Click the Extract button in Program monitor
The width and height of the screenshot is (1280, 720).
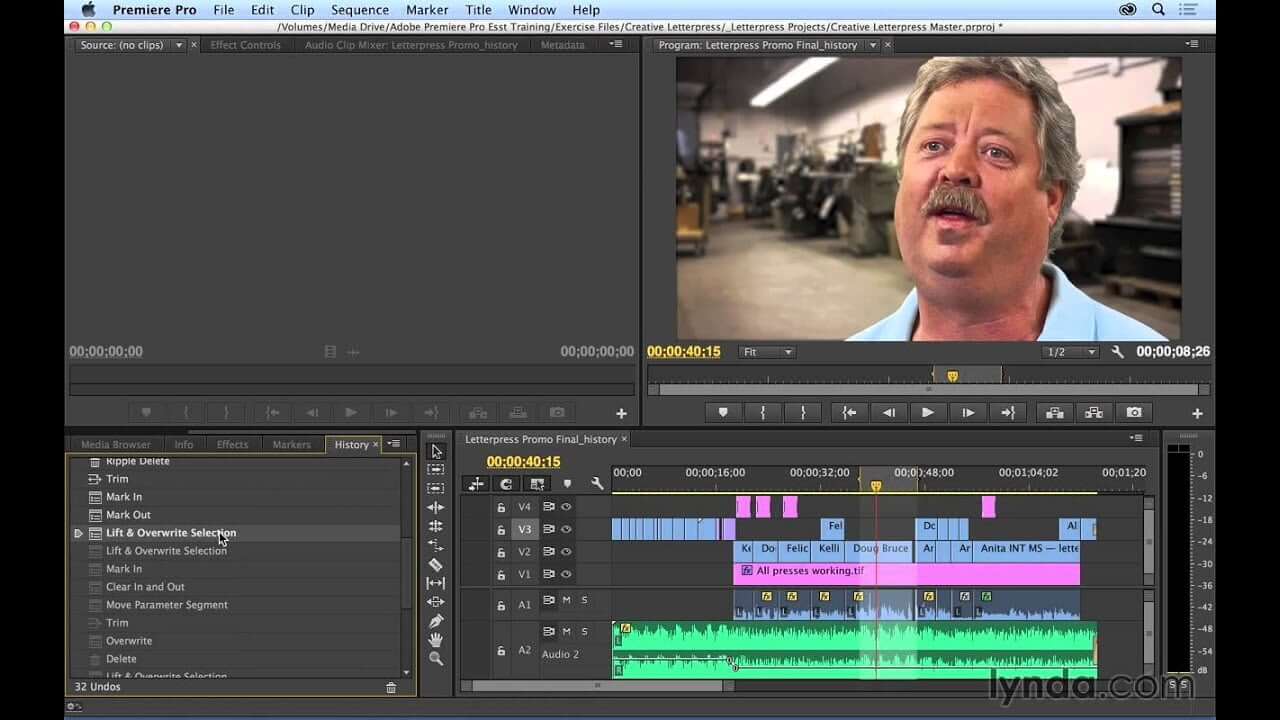pos(1094,412)
